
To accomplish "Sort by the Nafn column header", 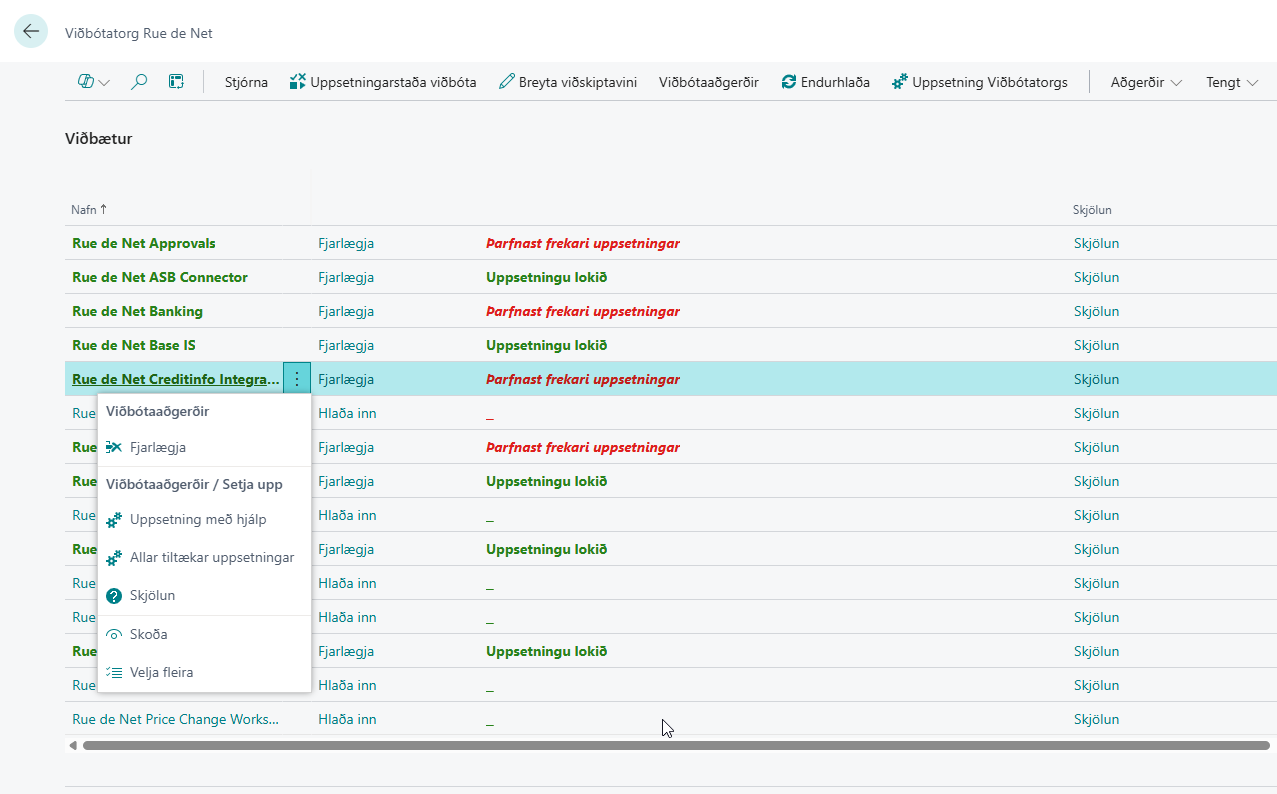I will pyautogui.click(x=88, y=210).
